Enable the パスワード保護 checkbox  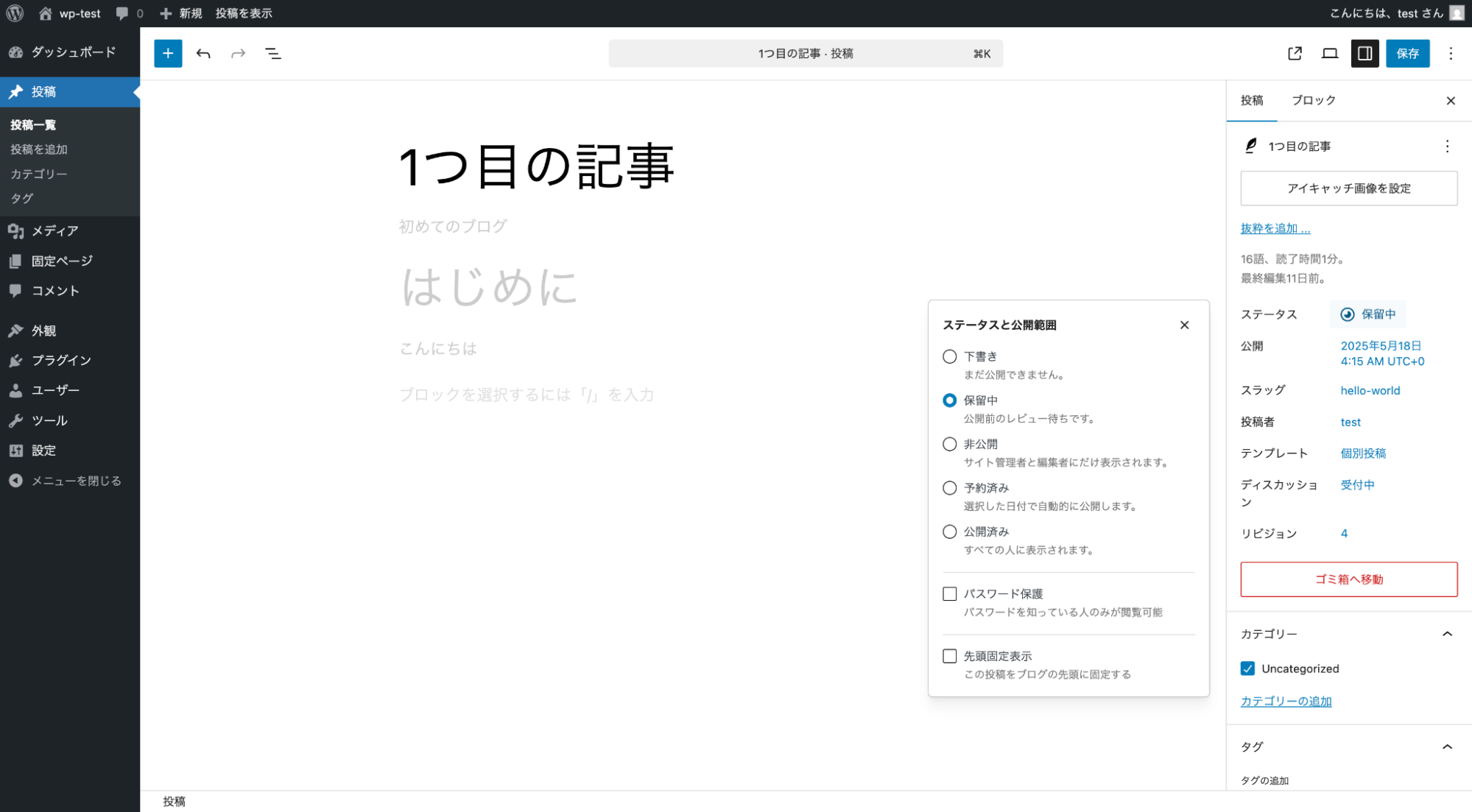949,593
